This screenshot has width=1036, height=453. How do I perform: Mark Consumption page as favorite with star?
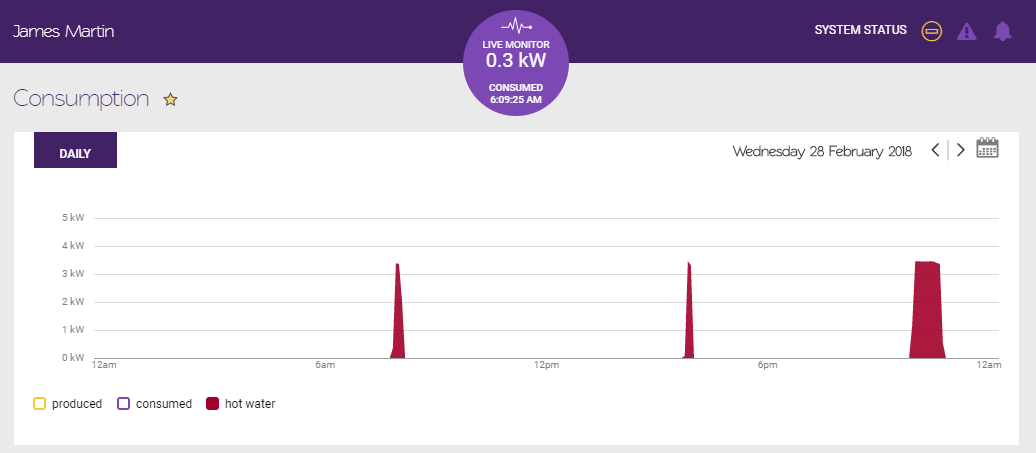point(170,99)
